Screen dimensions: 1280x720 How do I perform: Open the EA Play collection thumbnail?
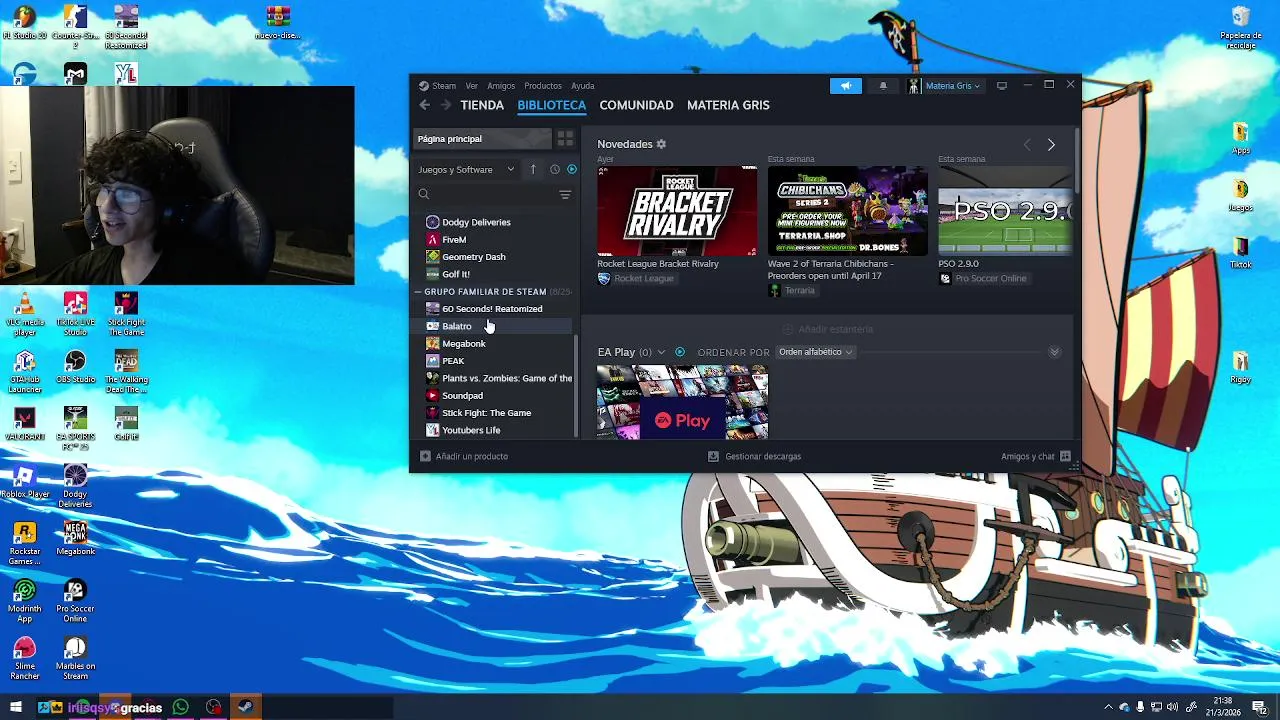coord(683,402)
